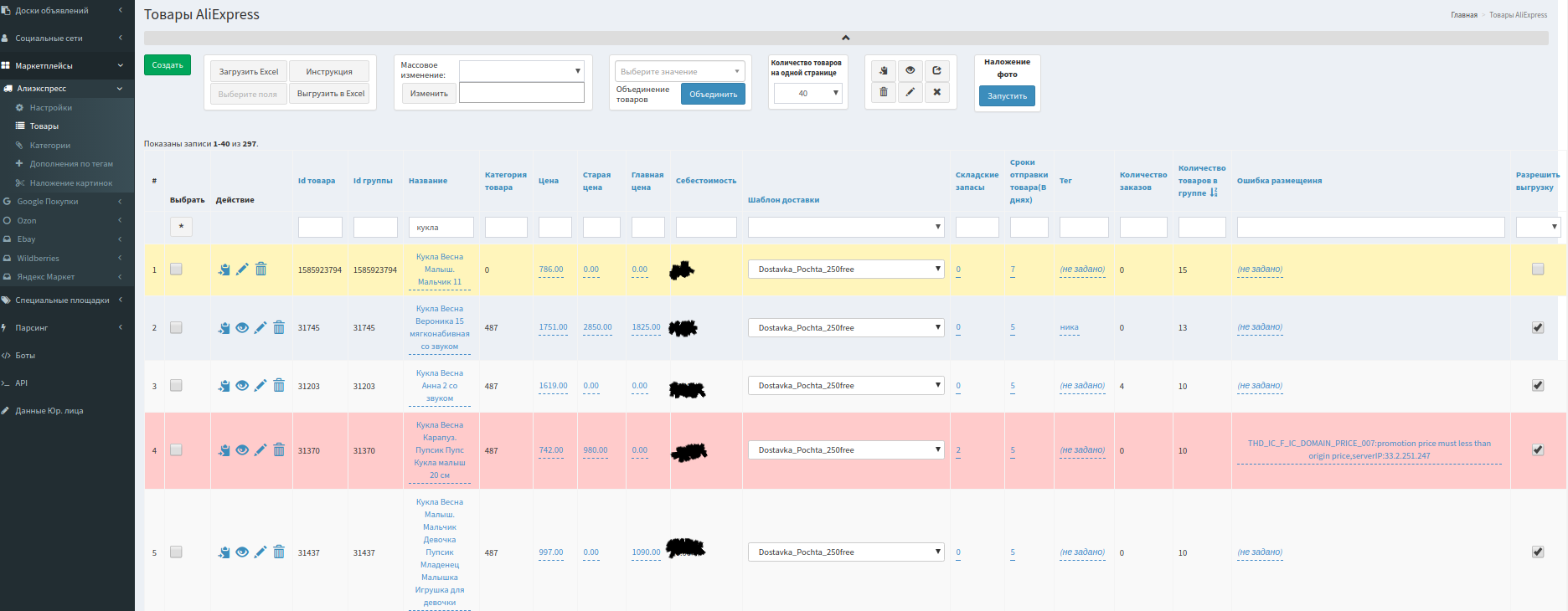Select row 4 checkbox for product 31370

click(x=176, y=450)
